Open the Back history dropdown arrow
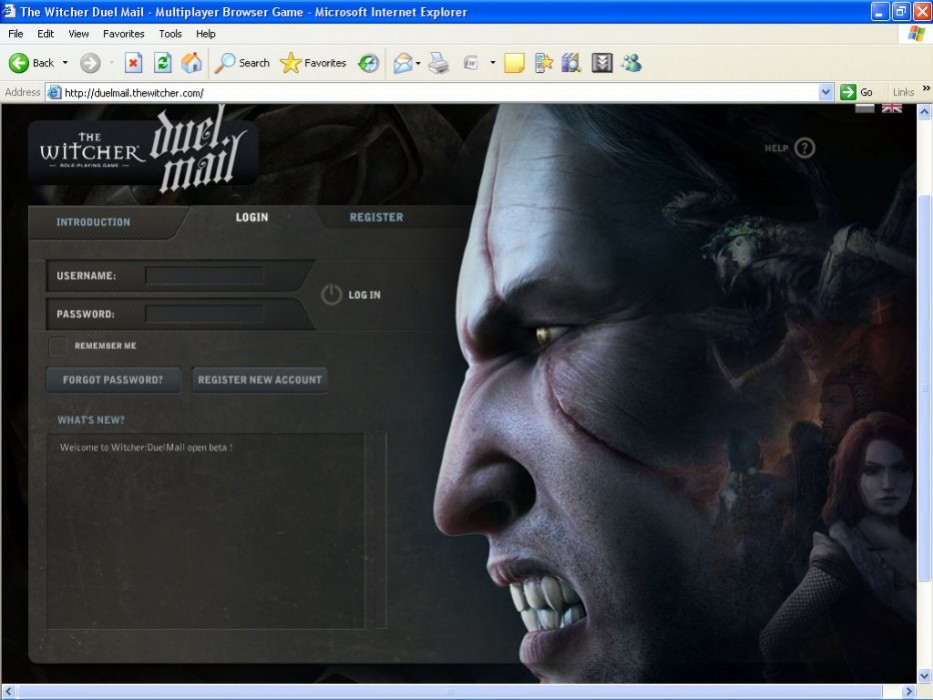The height and width of the screenshot is (700, 933). 65,62
